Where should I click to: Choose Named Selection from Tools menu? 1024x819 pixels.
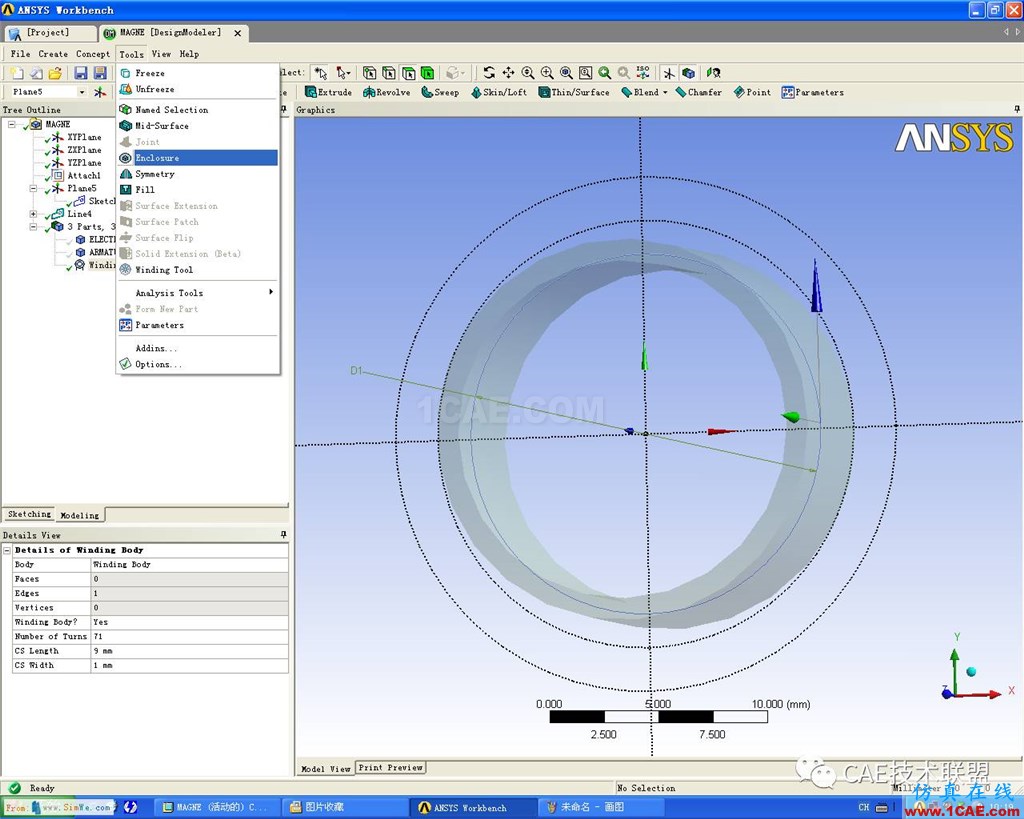(x=197, y=110)
